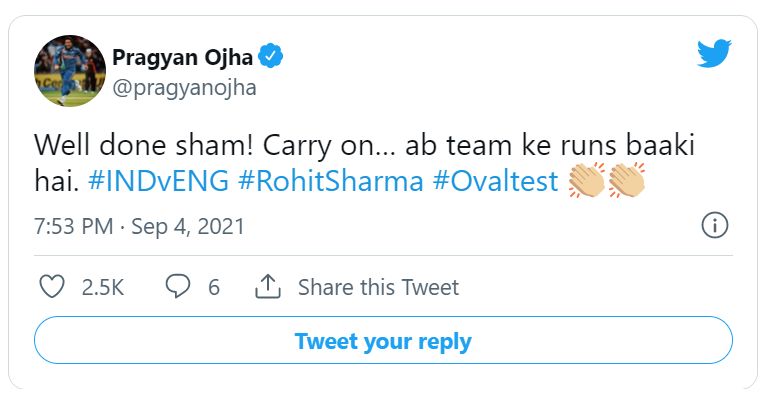Like the tweet with the heart icon
Image resolution: width=778 pixels, height=402 pixels.
(51, 287)
